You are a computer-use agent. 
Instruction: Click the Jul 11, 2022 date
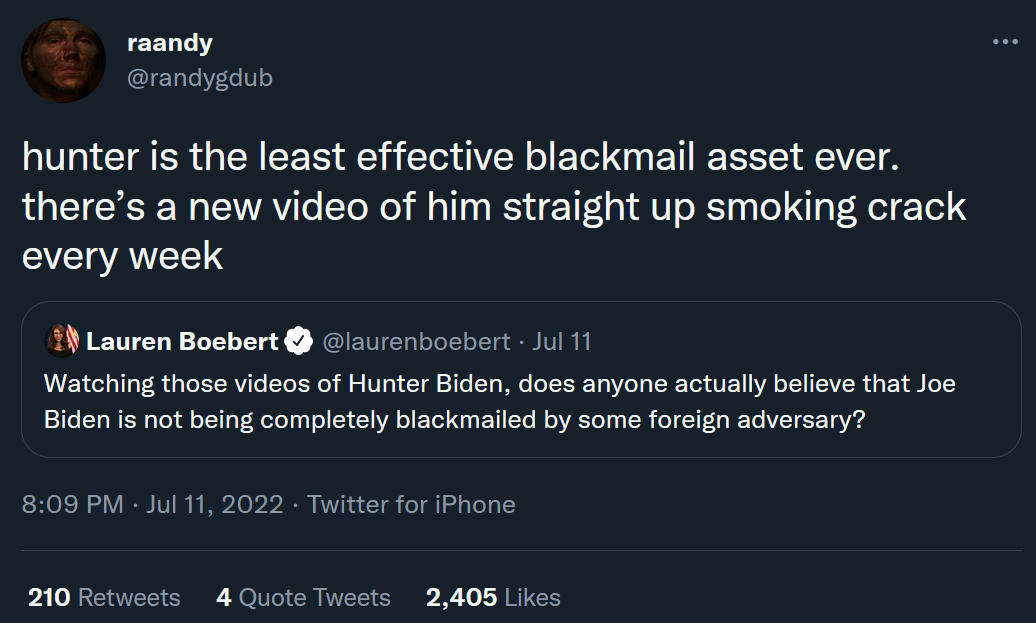point(215,504)
